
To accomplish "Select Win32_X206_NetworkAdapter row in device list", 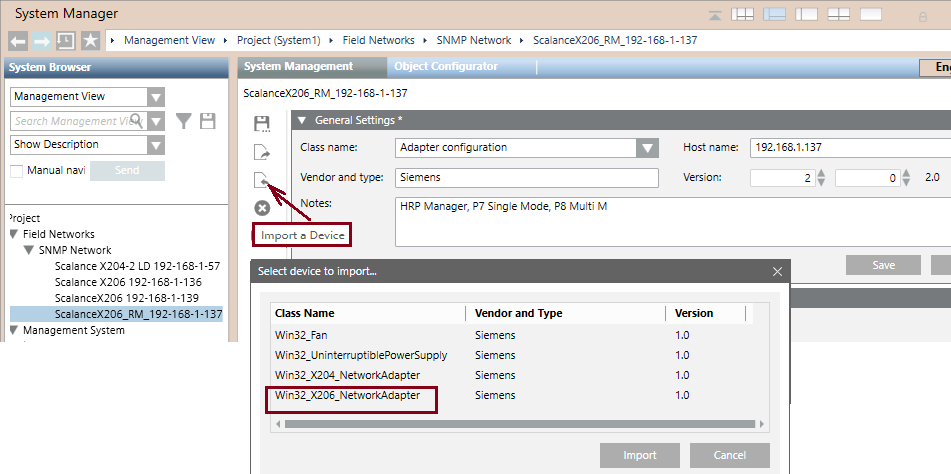I will coord(355,396).
